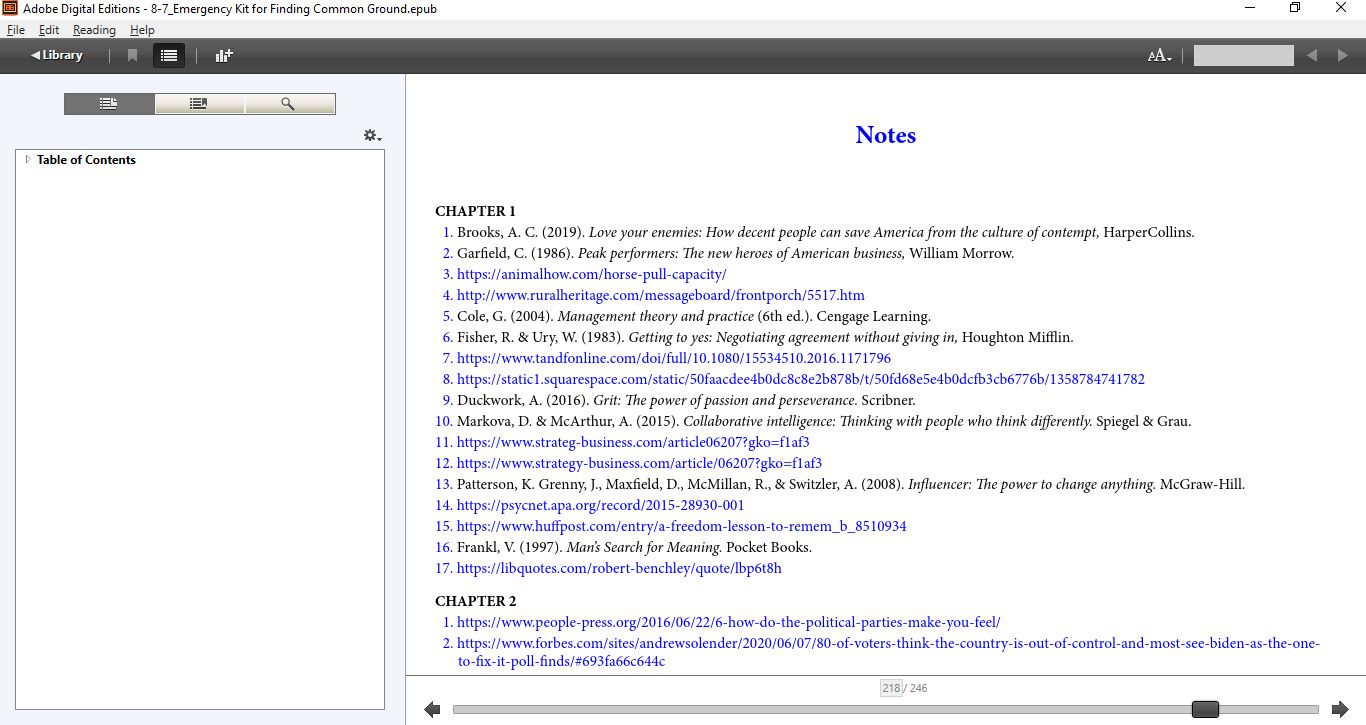Open the animalhow.com horse-pull-capacity link
This screenshot has width=1366, height=725.
(591, 274)
